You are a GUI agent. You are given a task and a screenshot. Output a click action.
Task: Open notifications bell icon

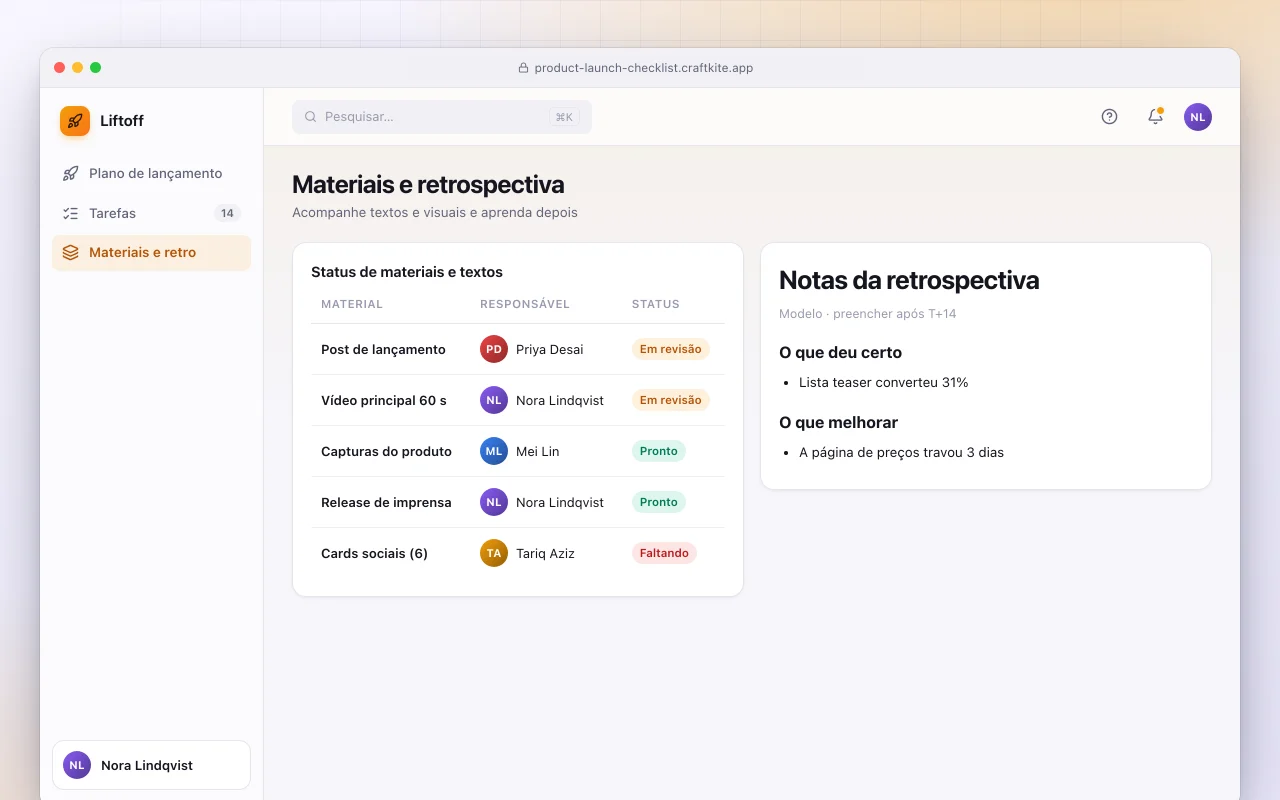(x=1155, y=116)
